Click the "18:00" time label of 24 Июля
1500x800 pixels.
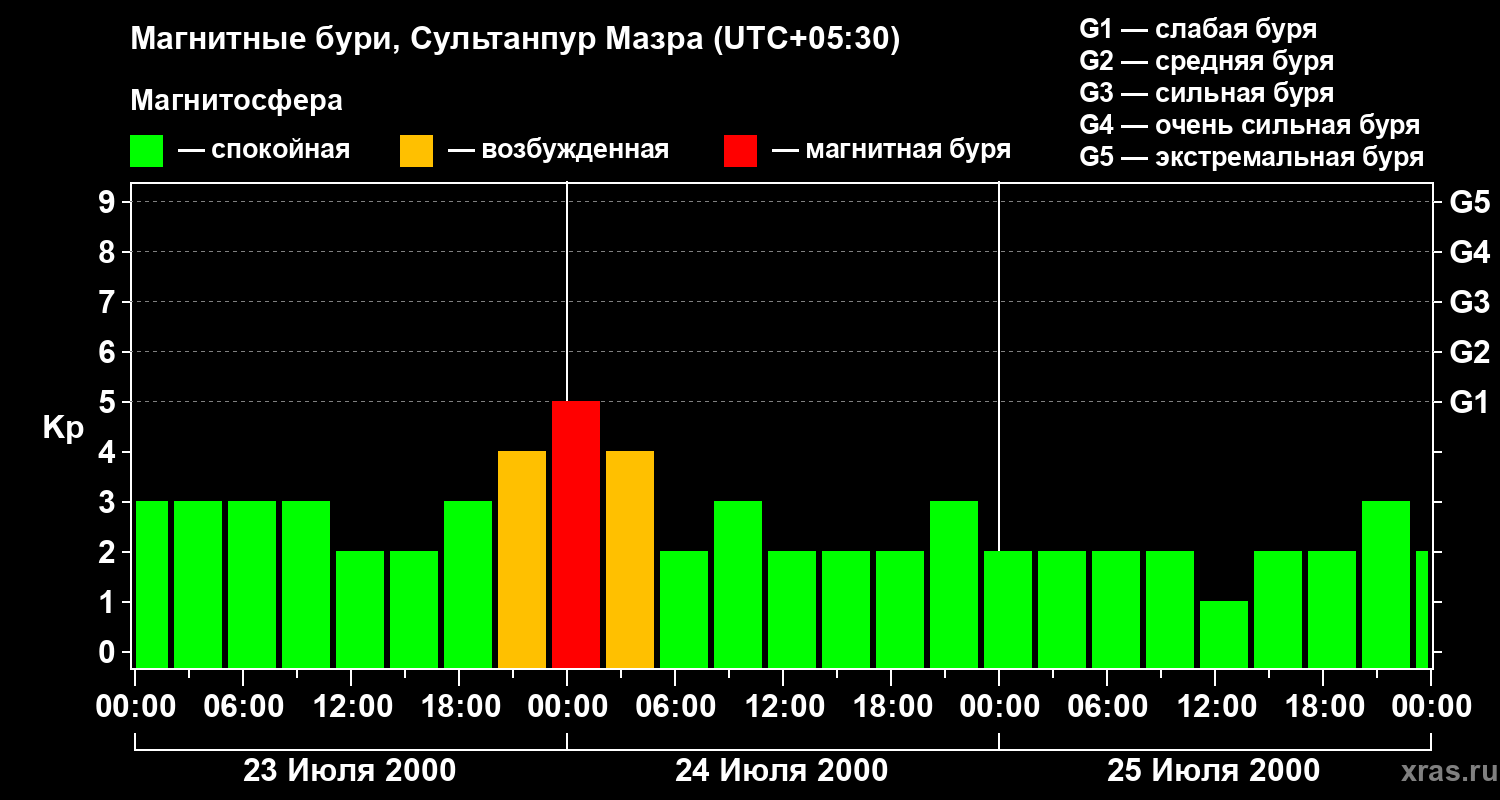(891, 707)
